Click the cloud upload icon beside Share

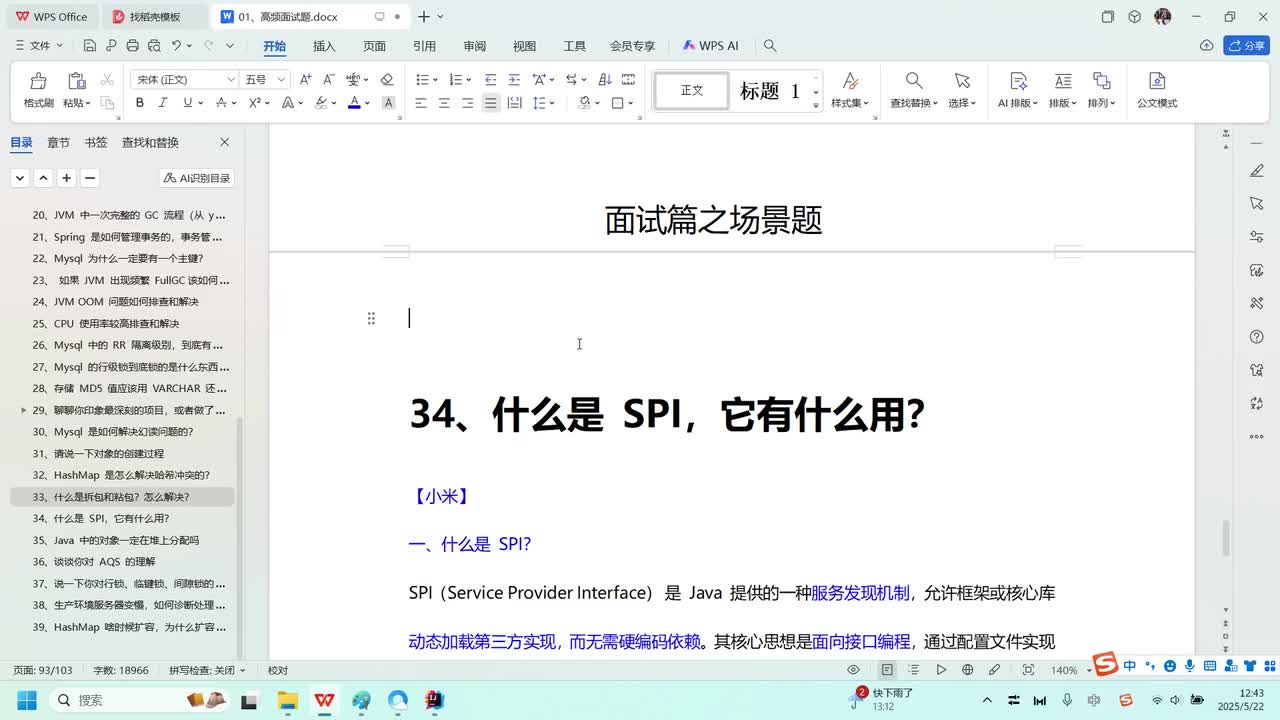tap(1207, 46)
